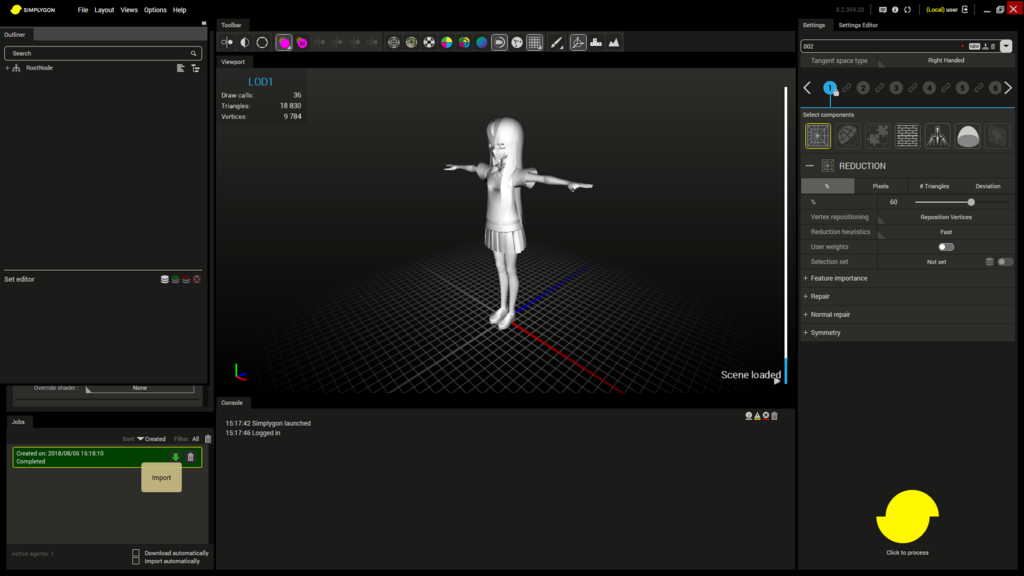This screenshot has width=1024, height=576.
Task: Toggle the Selection set switch
Action: point(1005,262)
